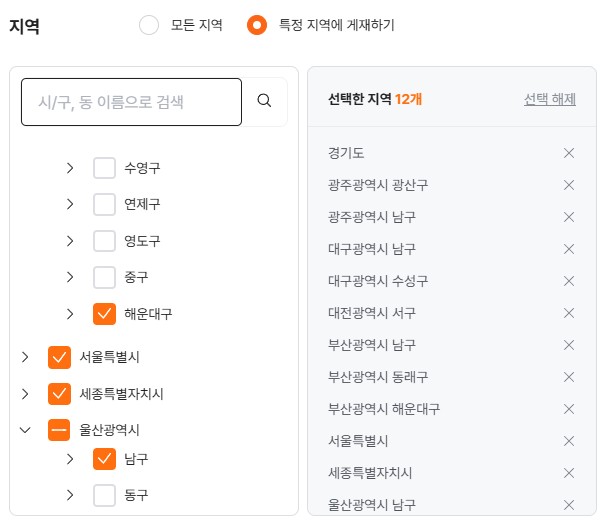Click the search magnifier icon
The height and width of the screenshot is (527, 604).
click(264, 101)
